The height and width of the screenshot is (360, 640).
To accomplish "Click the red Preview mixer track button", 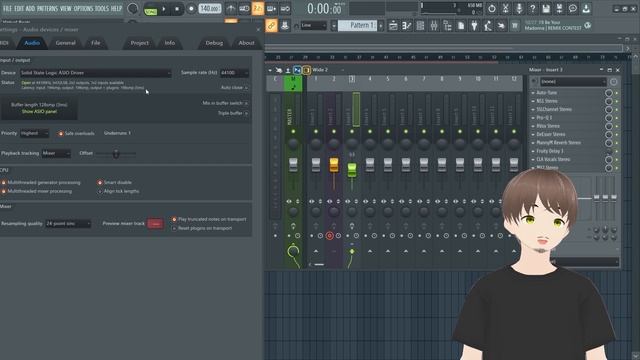I will (155, 223).
